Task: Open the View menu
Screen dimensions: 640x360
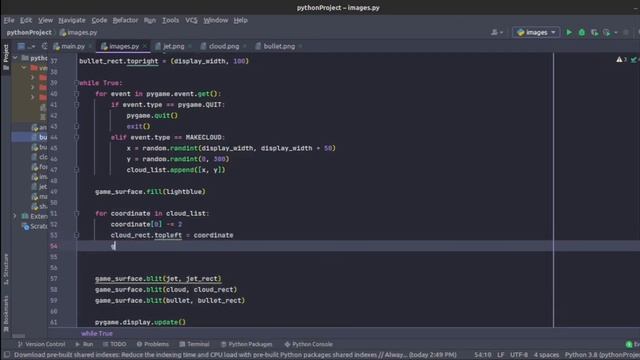Action: coord(45,20)
